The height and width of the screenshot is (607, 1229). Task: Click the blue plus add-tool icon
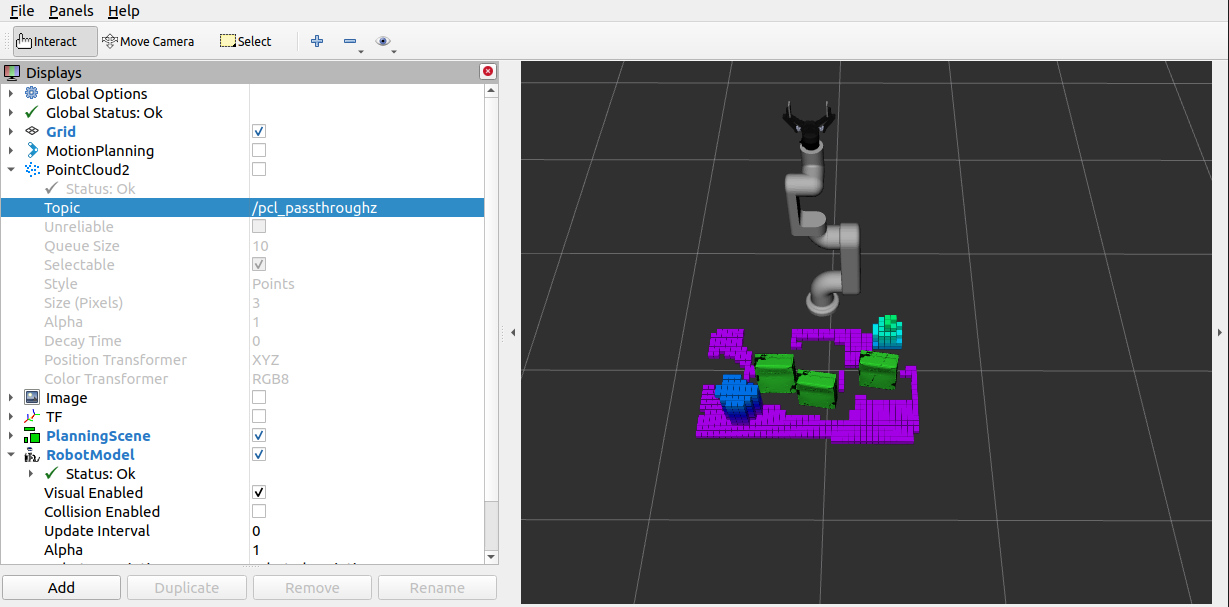pyautogui.click(x=317, y=41)
